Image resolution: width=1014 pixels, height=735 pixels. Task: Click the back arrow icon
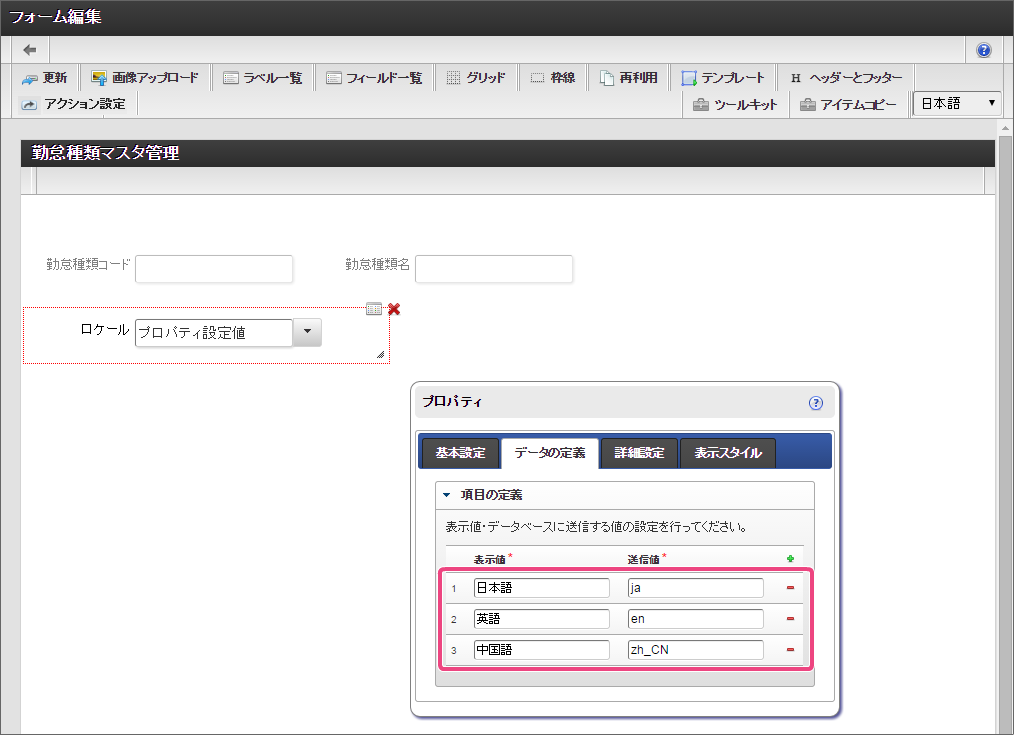click(x=30, y=50)
